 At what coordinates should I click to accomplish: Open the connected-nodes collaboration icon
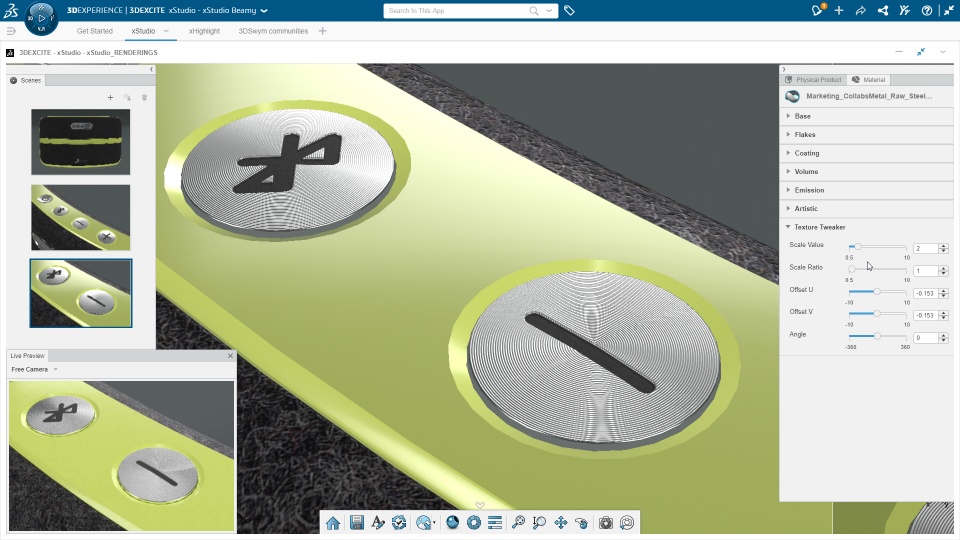click(x=883, y=10)
